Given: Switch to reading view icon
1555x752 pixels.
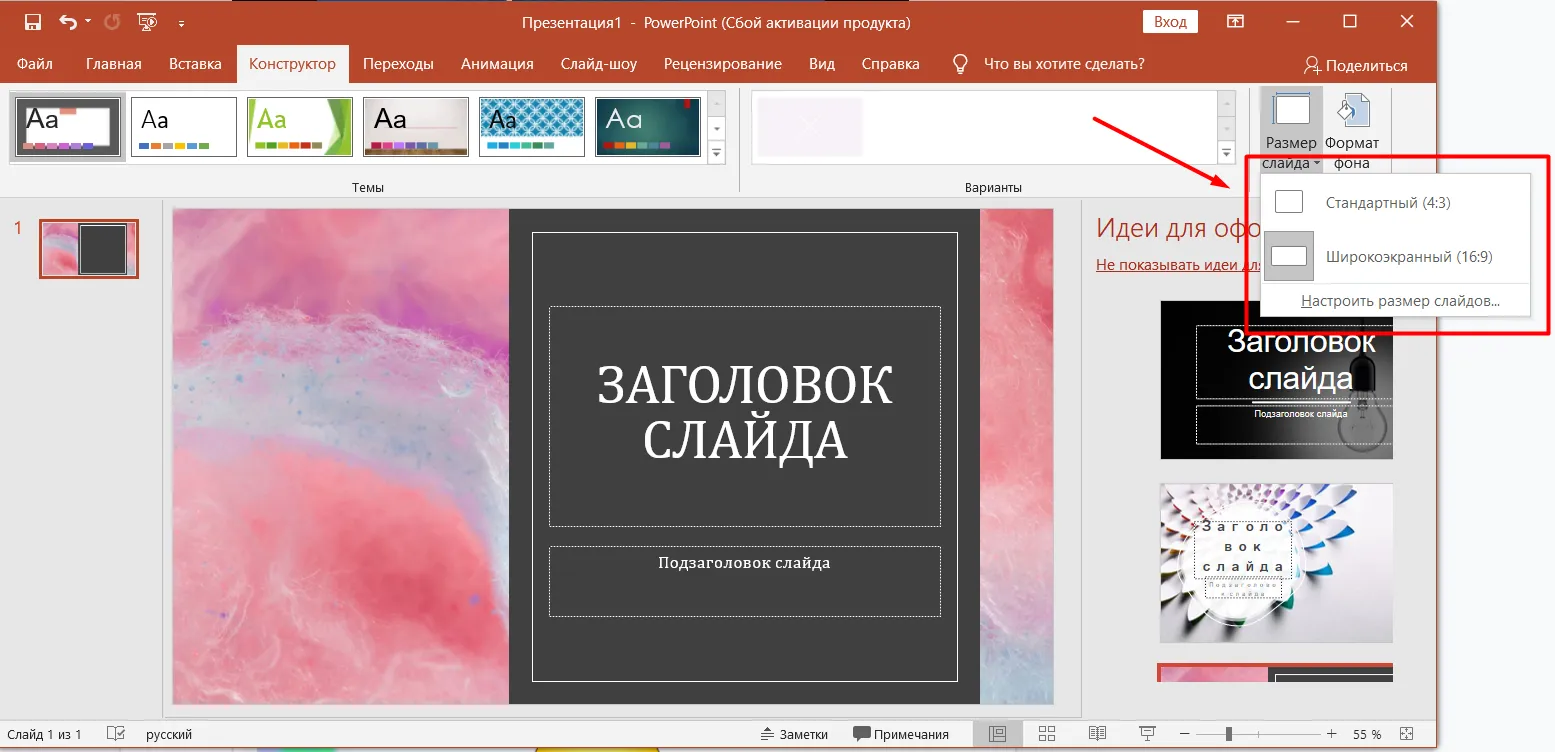Looking at the screenshot, I should tap(1097, 734).
